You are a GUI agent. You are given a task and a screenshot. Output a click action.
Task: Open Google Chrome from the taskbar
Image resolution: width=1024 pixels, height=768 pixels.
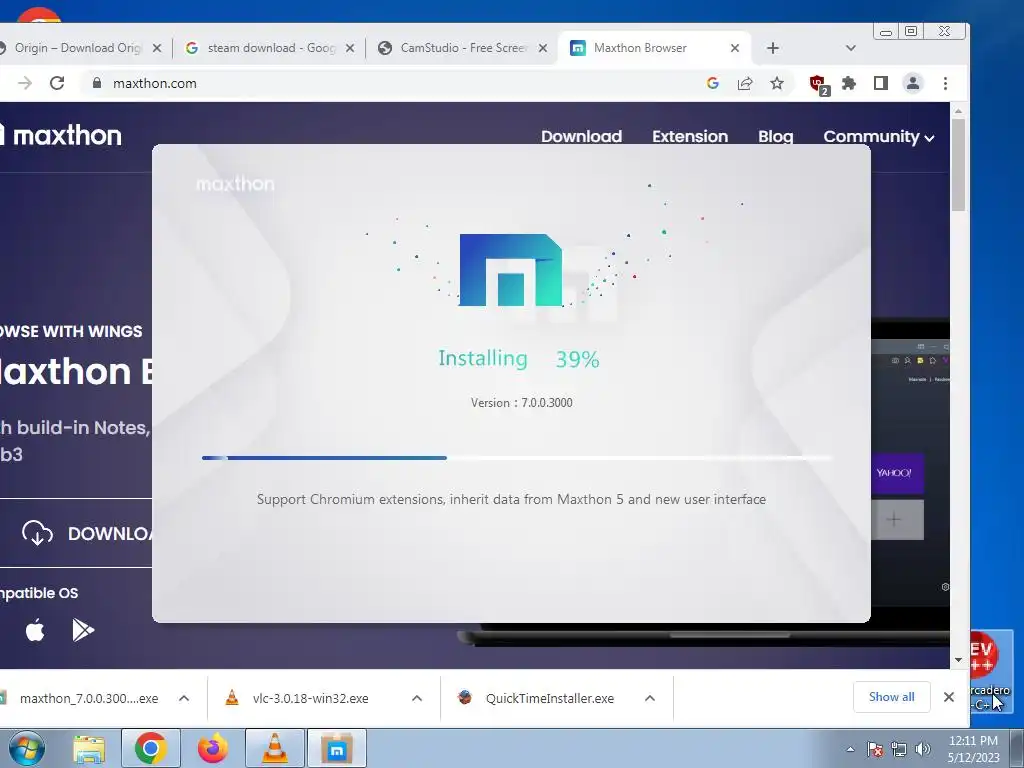(151, 748)
